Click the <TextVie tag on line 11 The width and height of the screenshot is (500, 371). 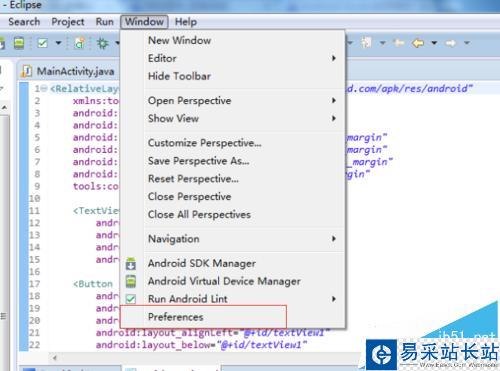96,211
